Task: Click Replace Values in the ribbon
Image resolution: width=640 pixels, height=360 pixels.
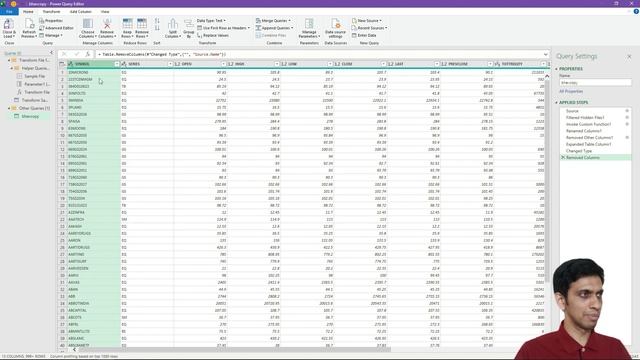Action: (213, 36)
